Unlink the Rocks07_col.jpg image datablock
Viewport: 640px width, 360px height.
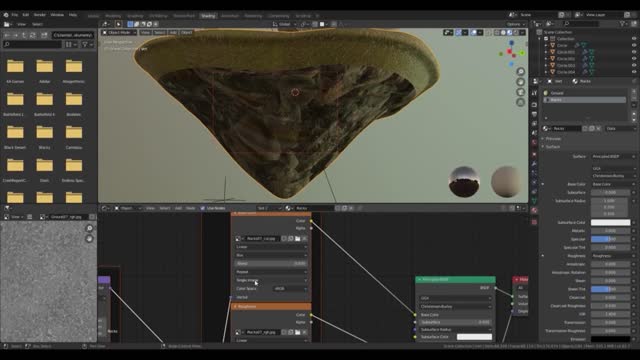click(304, 238)
